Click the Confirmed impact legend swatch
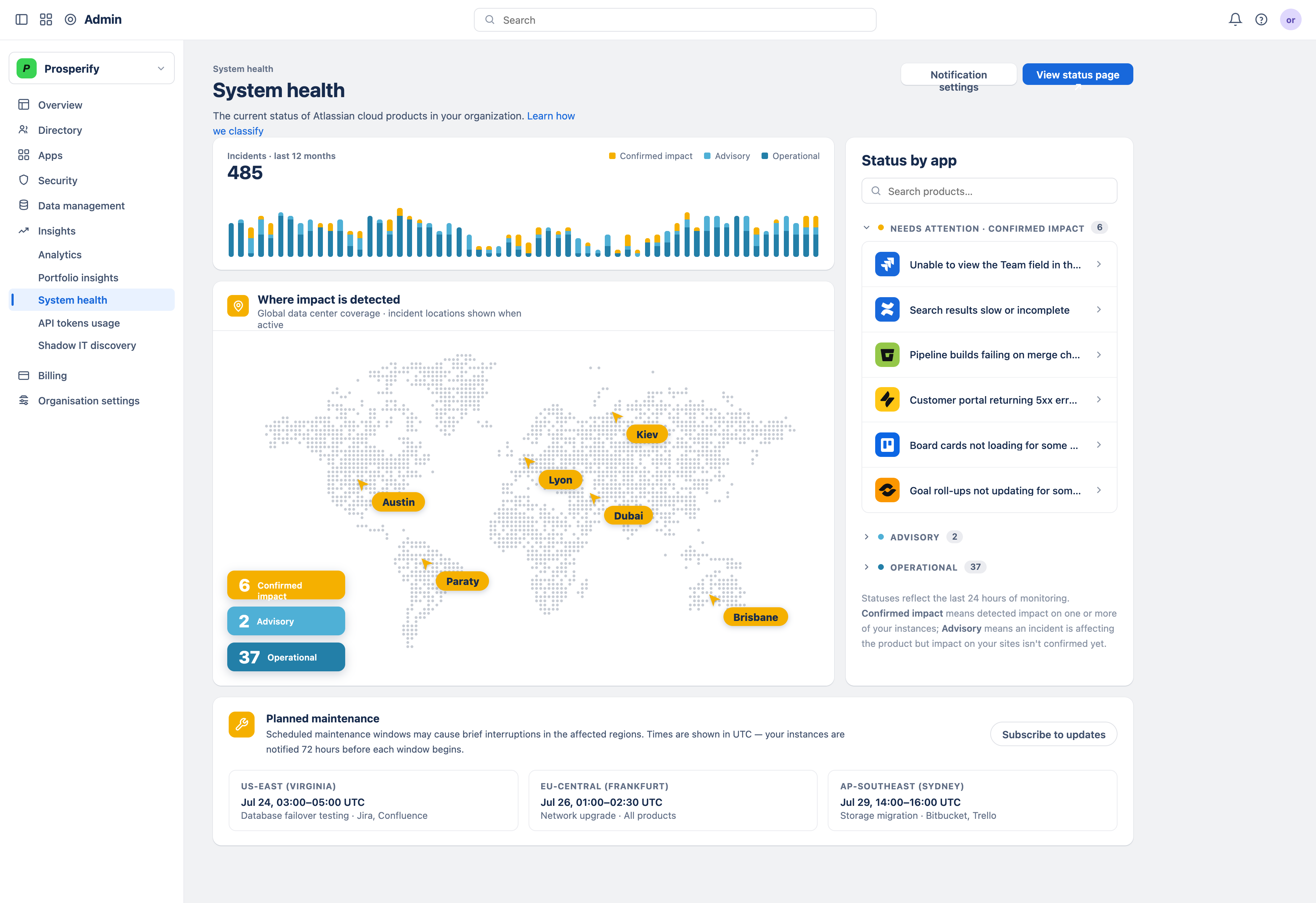This screenshot has width=1316, height=903. click(612, 156)
